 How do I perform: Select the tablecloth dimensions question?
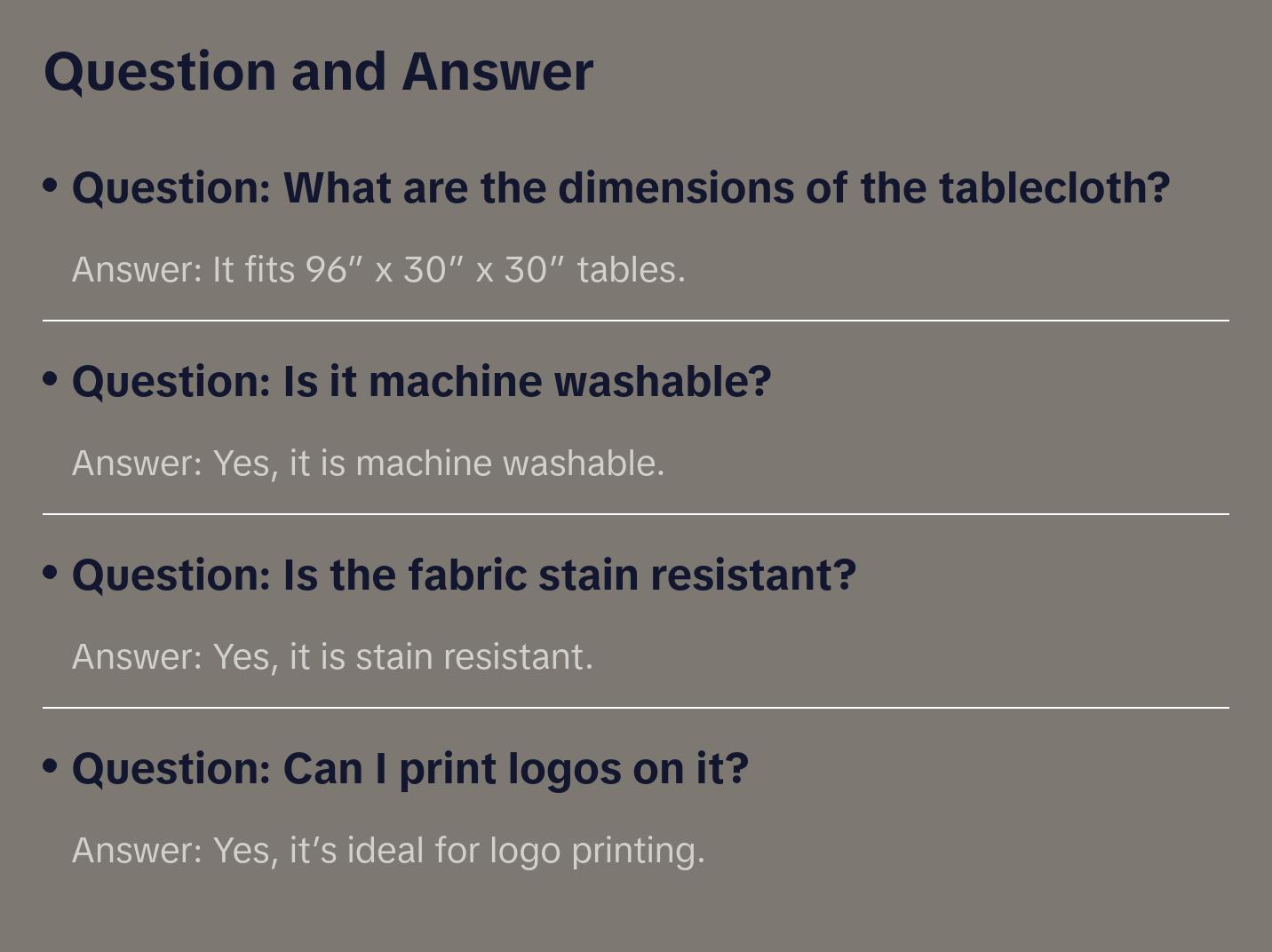pos(620,188)
